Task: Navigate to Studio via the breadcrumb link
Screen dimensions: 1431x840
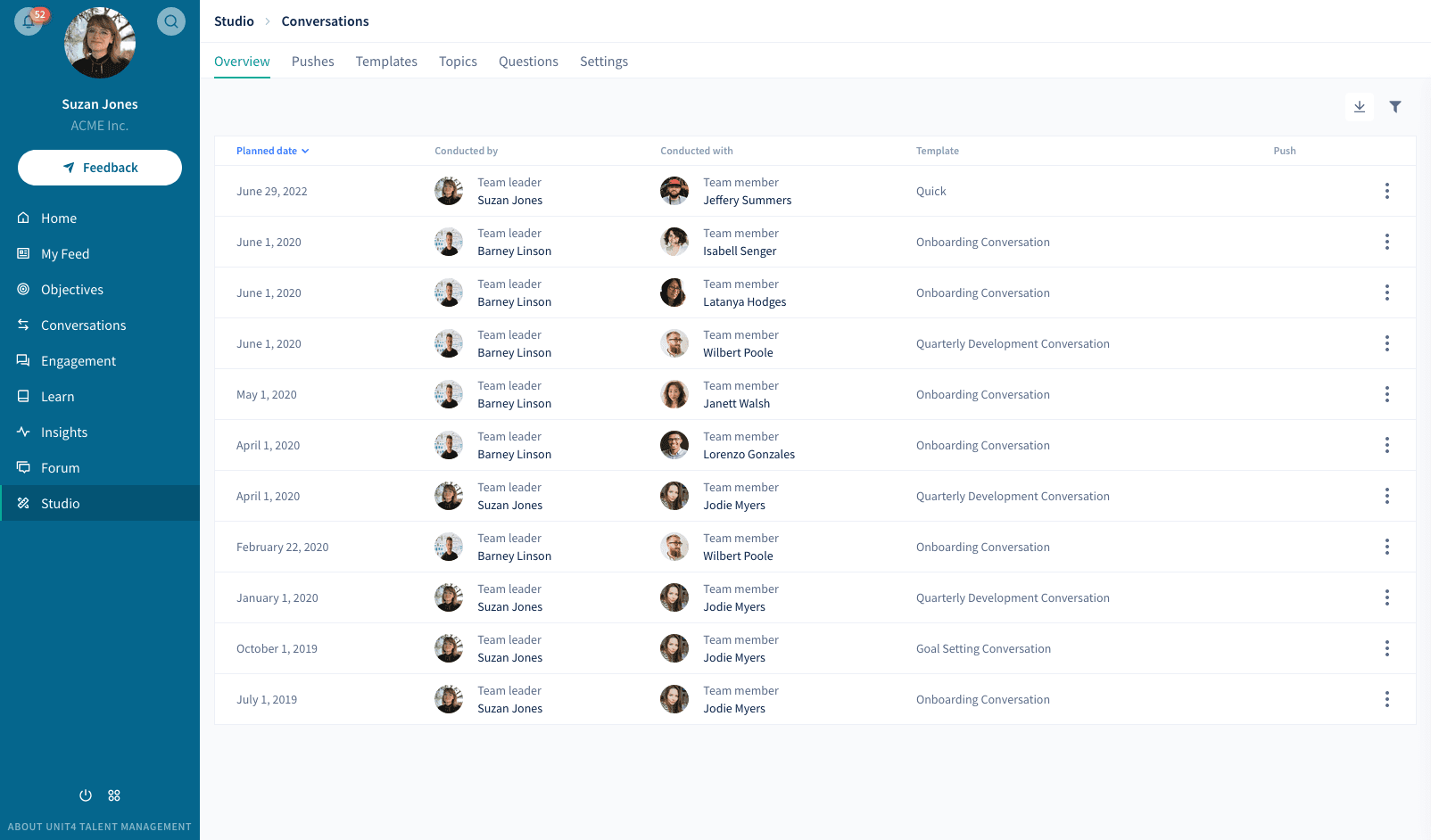Action: tap(233, 21)
